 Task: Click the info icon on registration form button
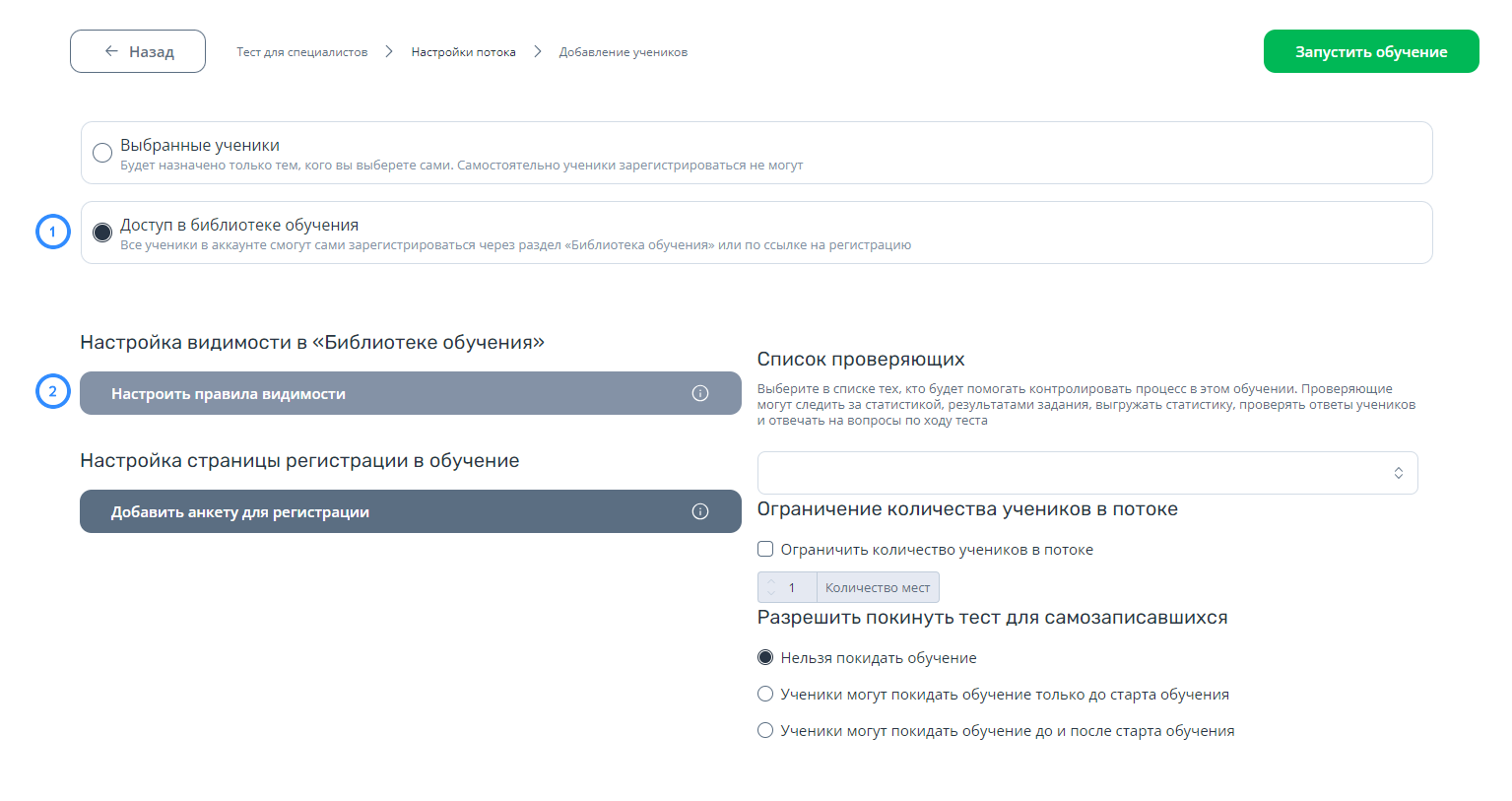700,511
